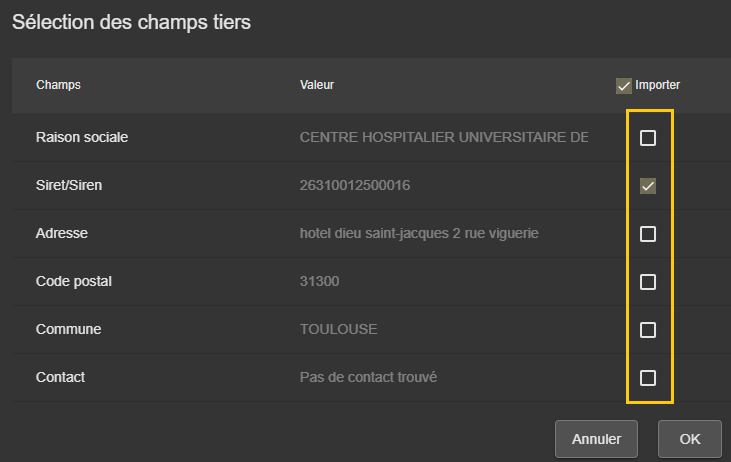Select the TOULOUSE commune value
The width and height of the screenshot is (731, 462).
339,329
